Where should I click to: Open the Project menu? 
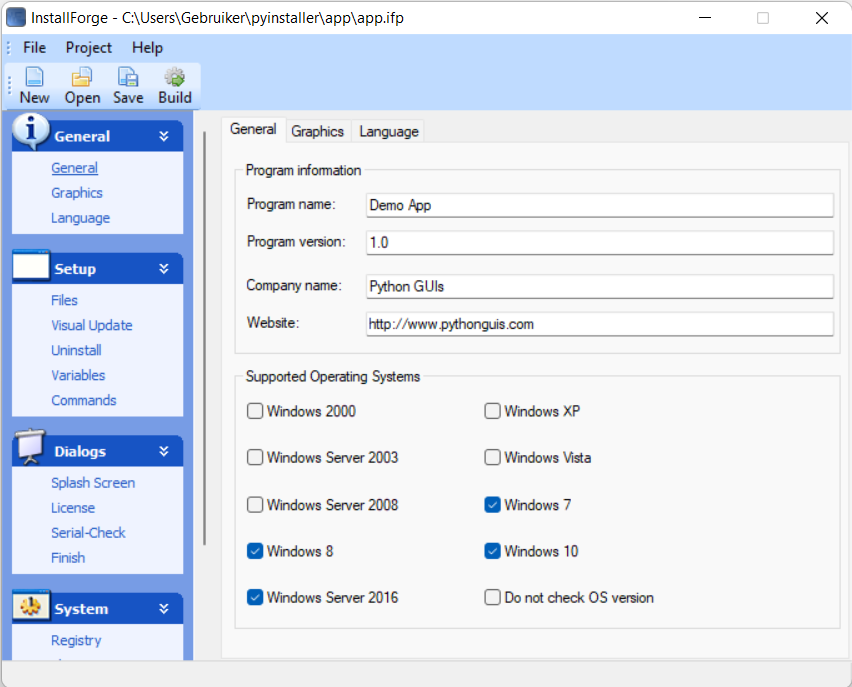point(89,48)
